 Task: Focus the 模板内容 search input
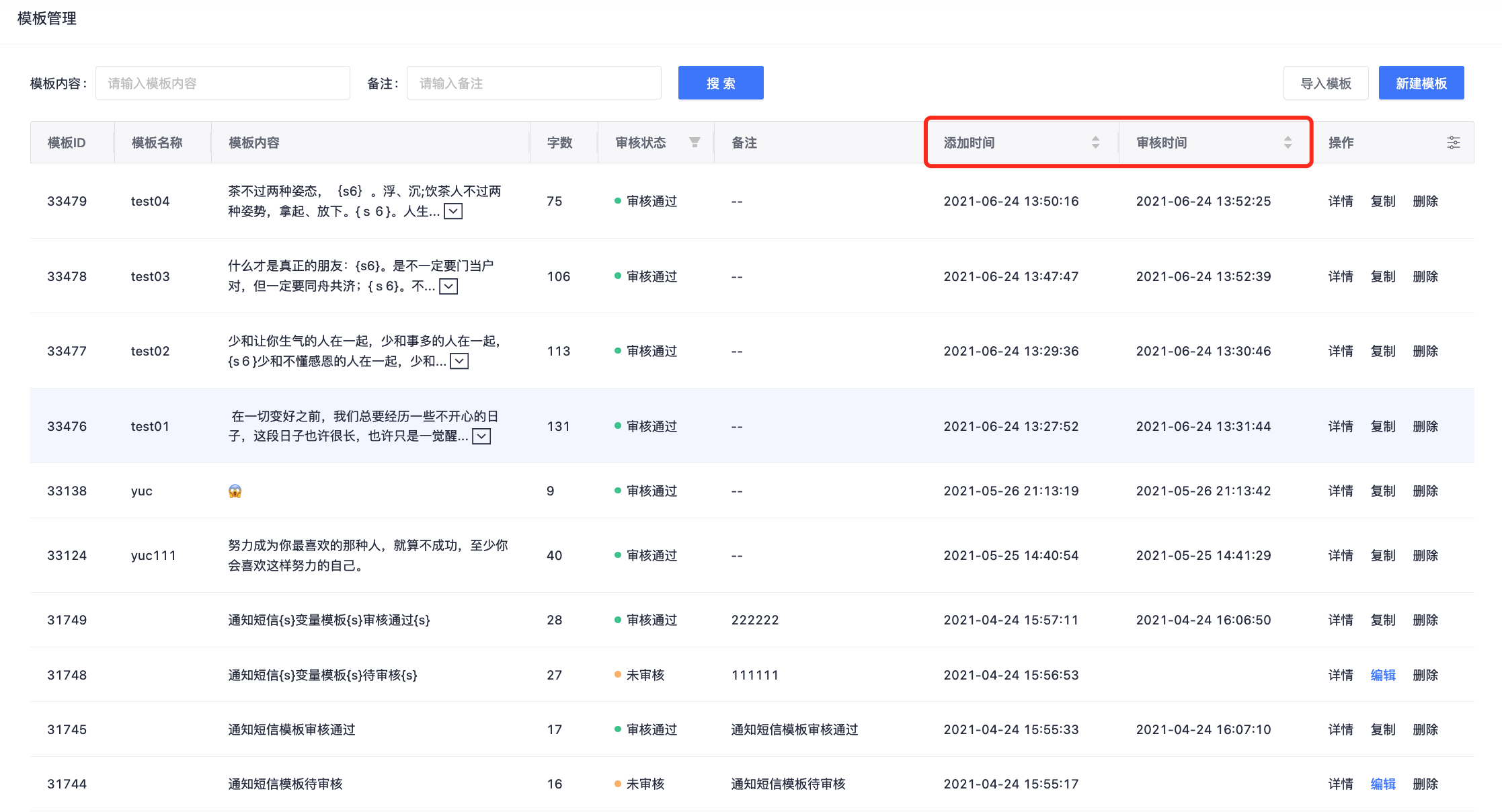click(x=223, y=83)
